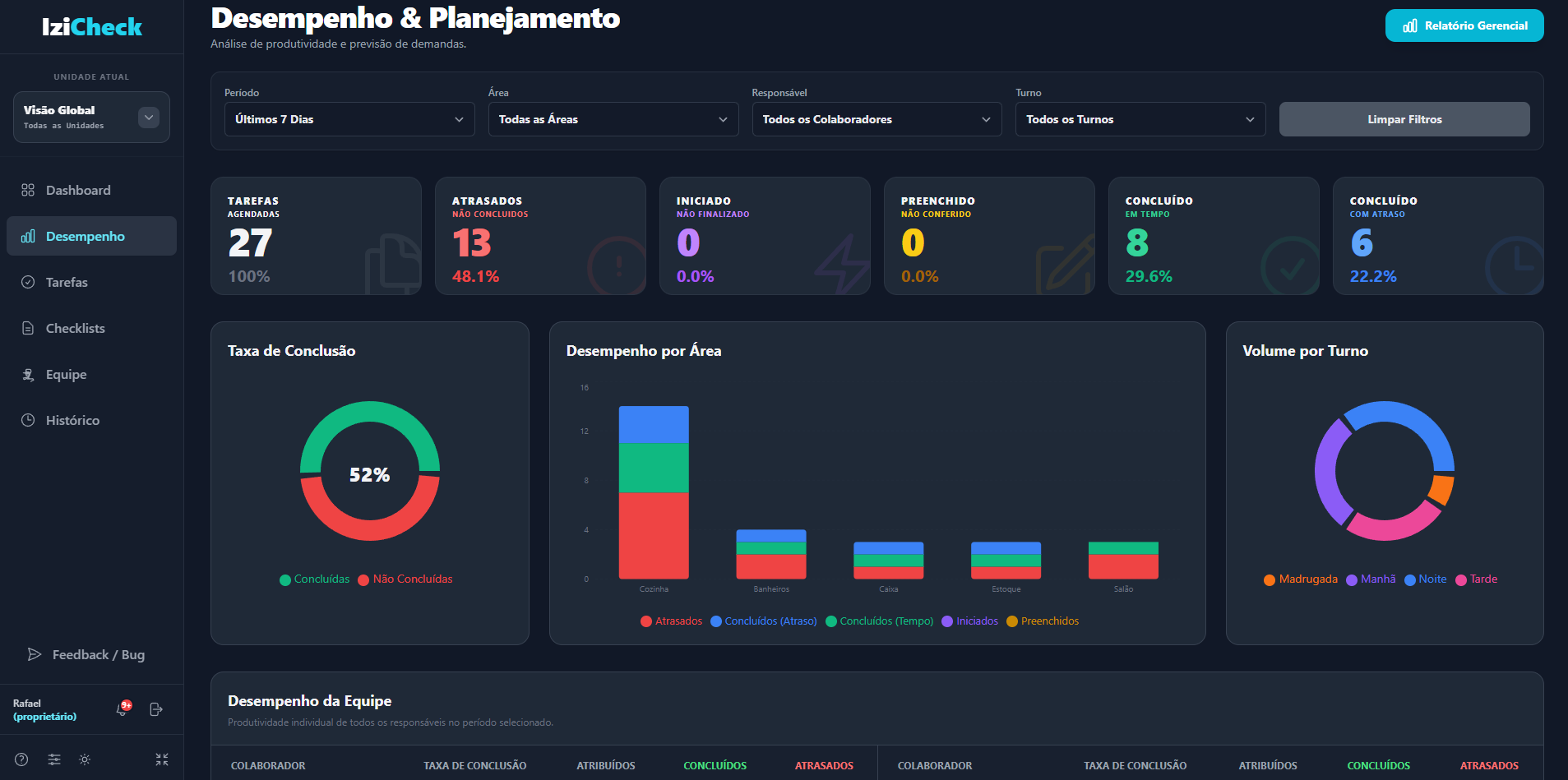
Task: Click the orange Madrugada donut segment
Action: point(1441,489)
